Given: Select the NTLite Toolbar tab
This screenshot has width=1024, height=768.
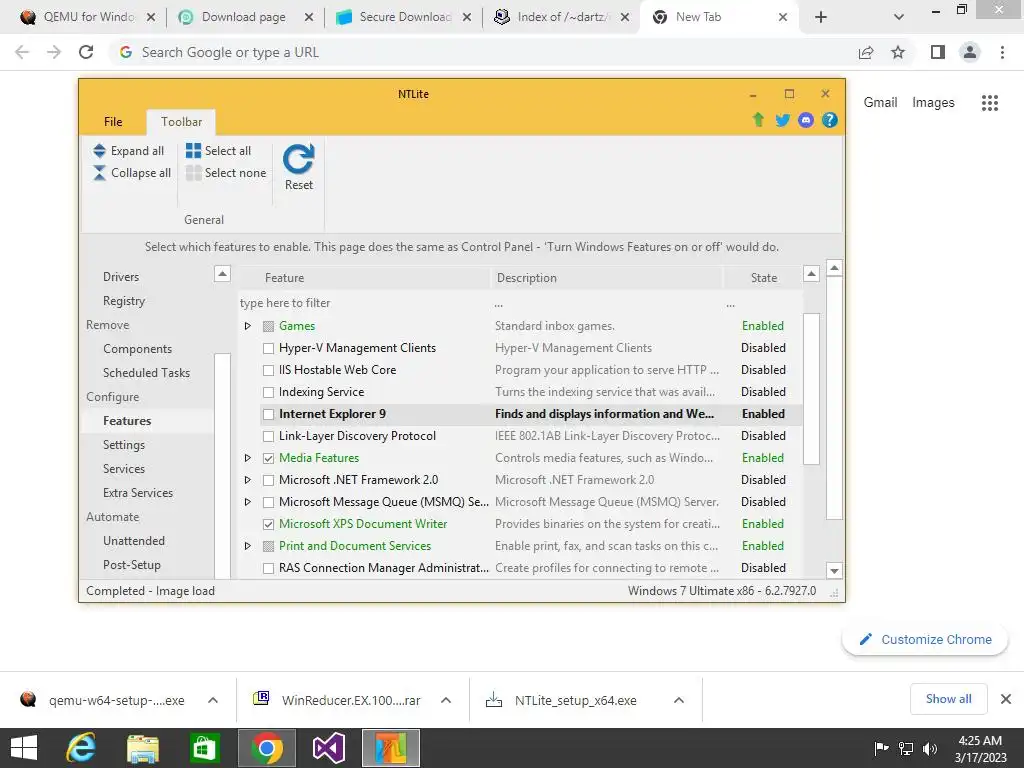Looking at the screenshot, I should 181,121.
